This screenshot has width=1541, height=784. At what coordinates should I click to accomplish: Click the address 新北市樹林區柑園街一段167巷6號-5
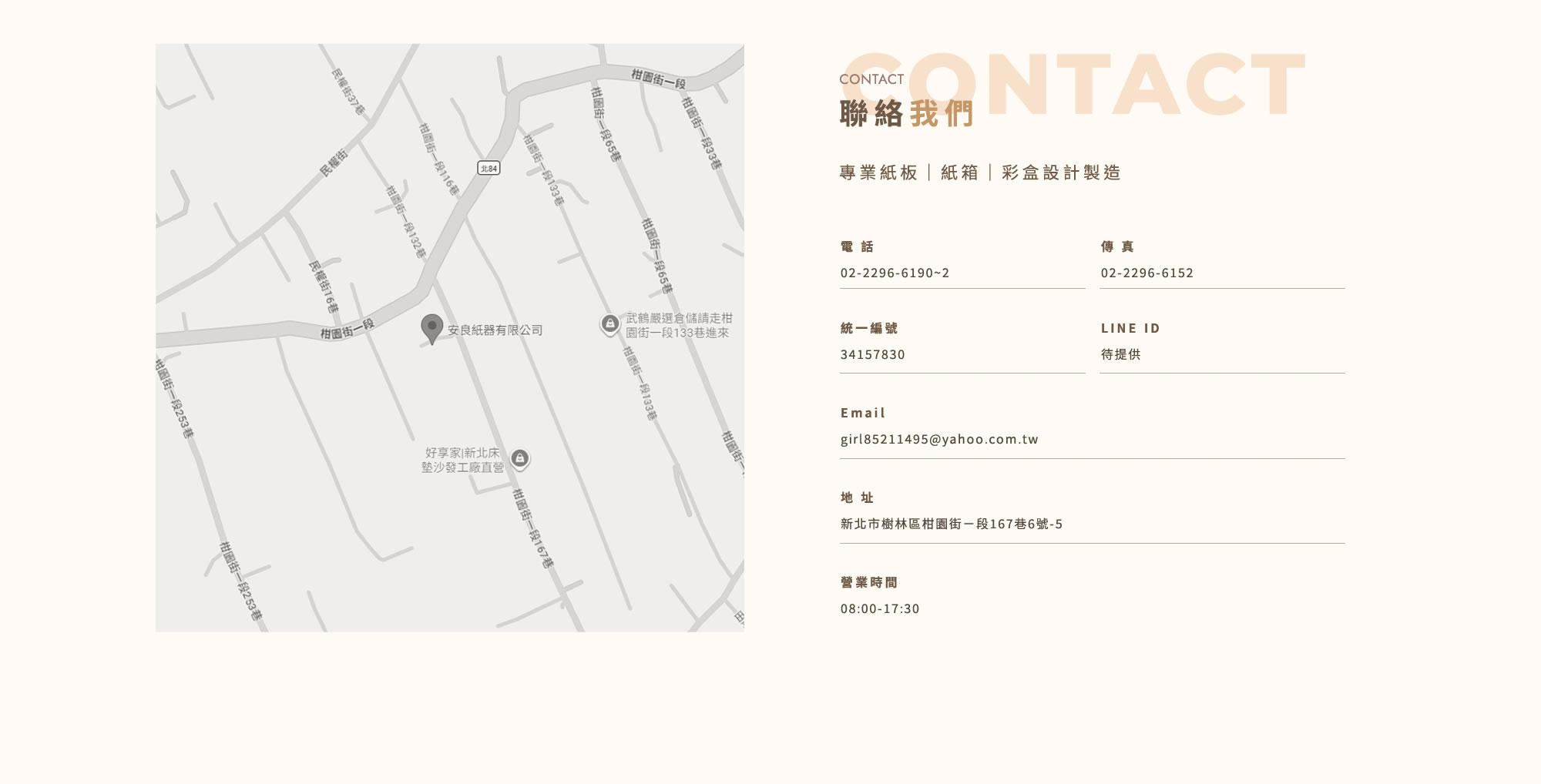(x=951, y=524)
